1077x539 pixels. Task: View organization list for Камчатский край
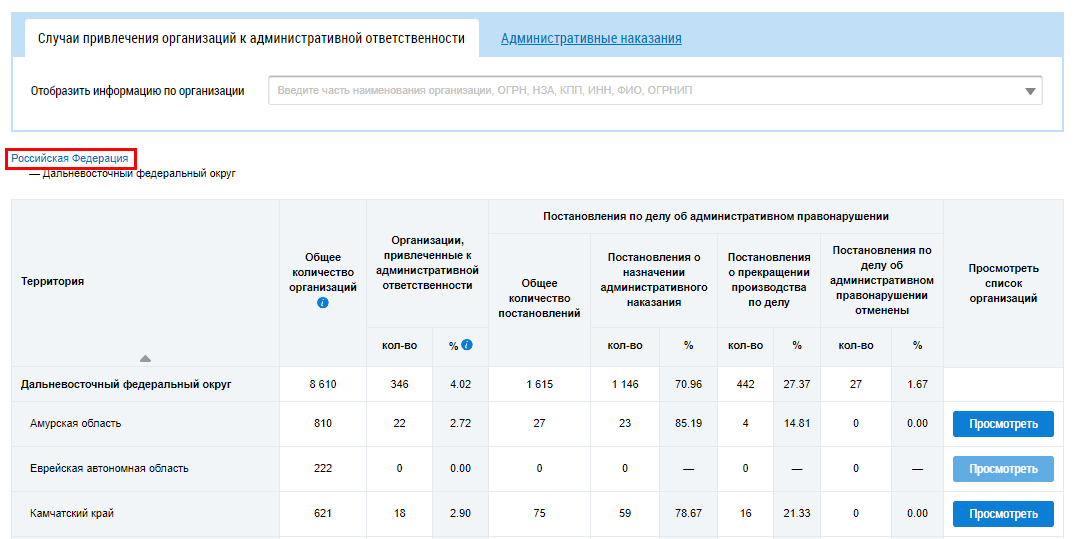1002,514
